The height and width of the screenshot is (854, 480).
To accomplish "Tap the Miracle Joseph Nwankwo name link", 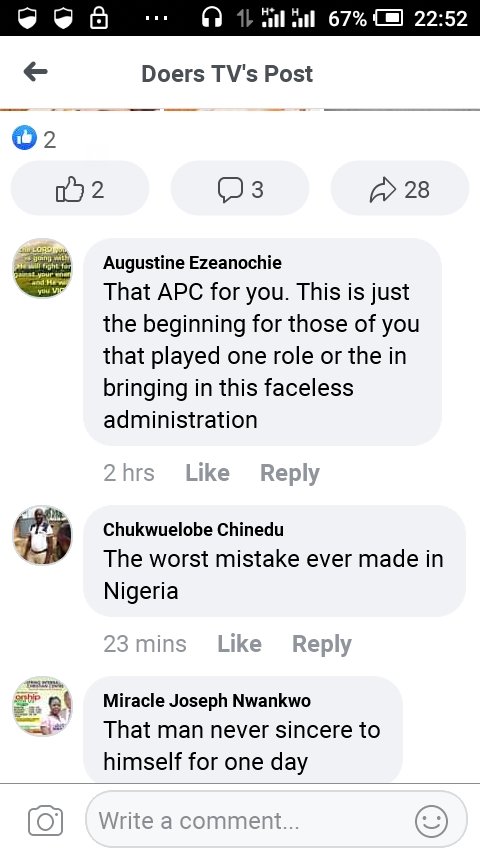I will [x=207, y=700].
